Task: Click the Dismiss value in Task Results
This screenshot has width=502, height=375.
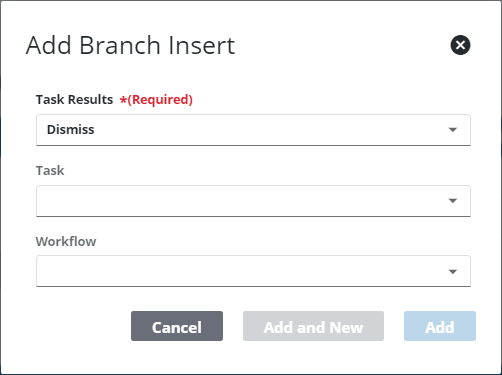Action: tap(71, 129)
